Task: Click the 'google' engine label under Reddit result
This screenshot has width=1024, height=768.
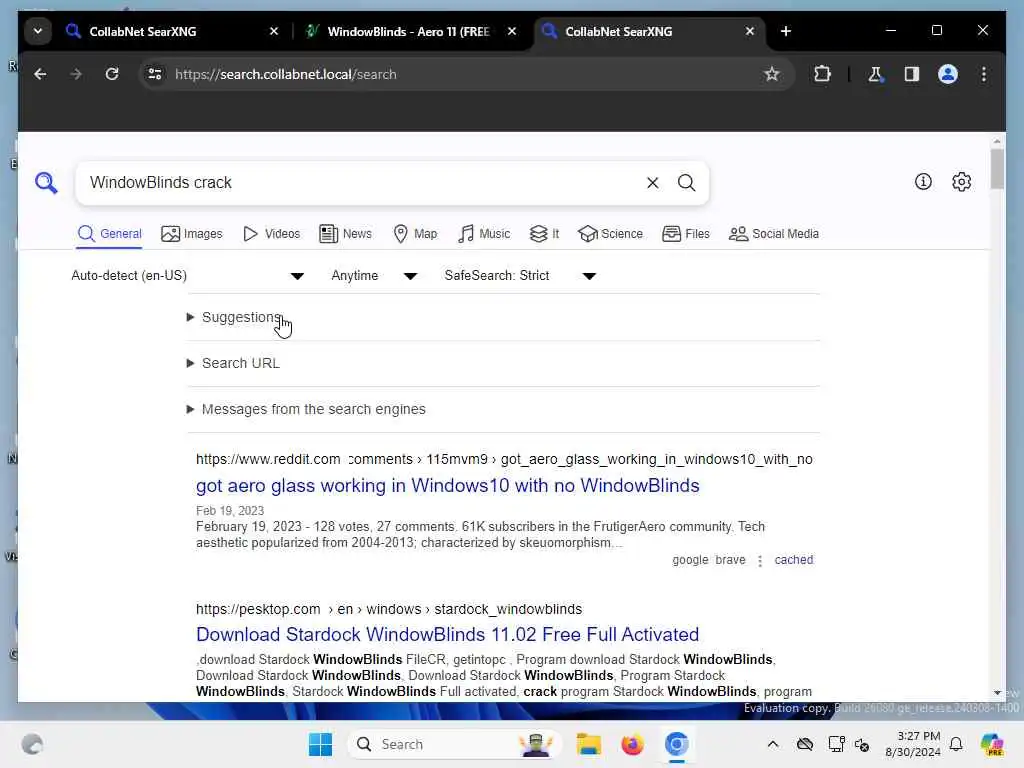Action: (690, 560)
